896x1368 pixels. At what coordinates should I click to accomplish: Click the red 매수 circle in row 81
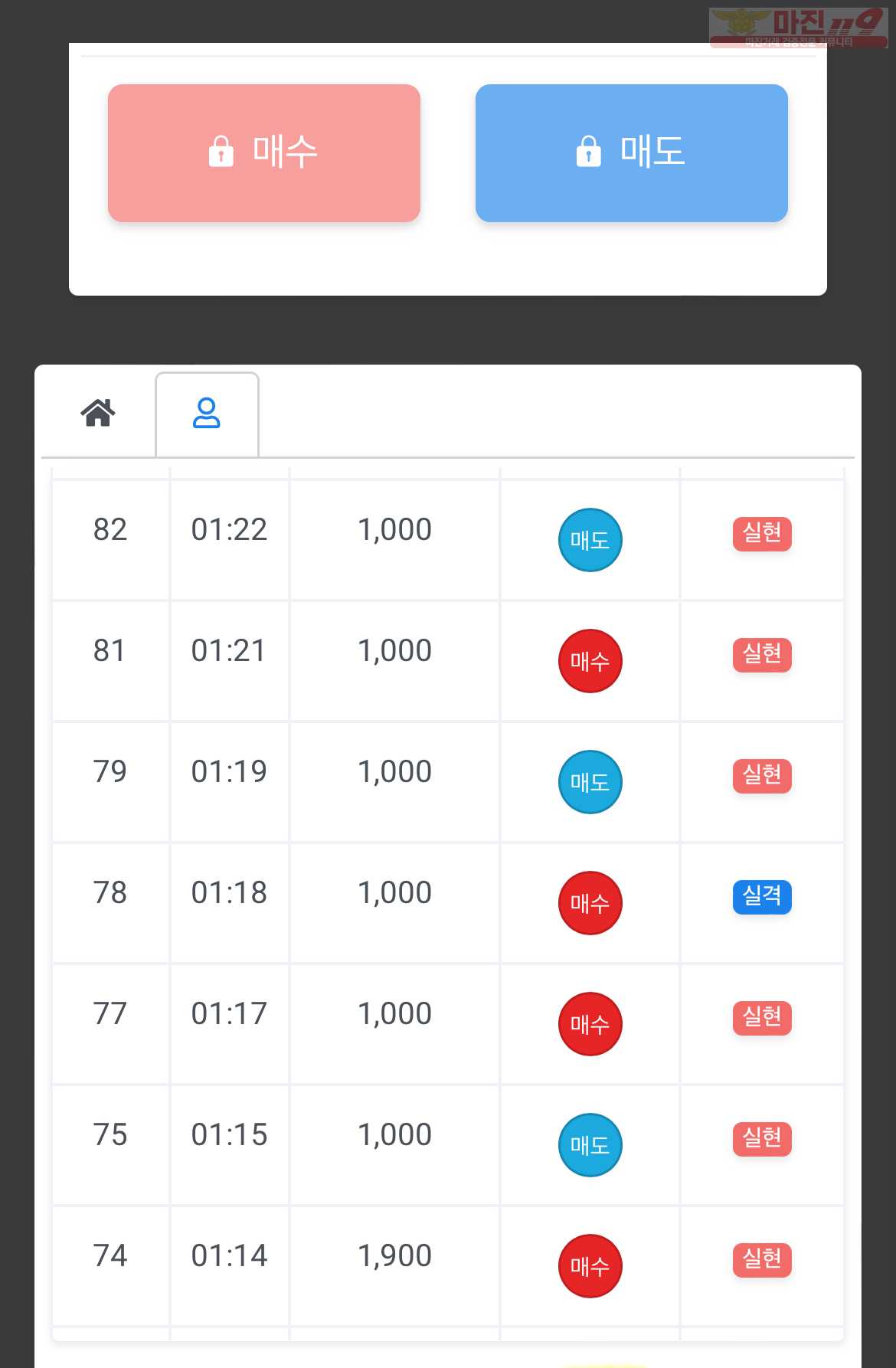[x=590, y=661]
